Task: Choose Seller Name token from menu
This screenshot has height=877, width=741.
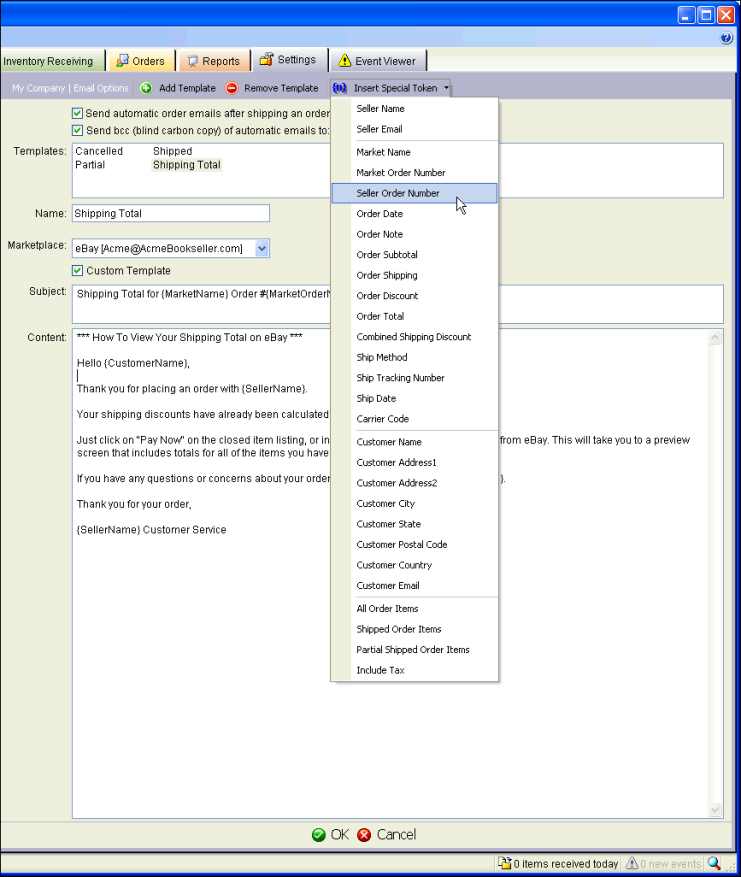Action: click(414, 109)
